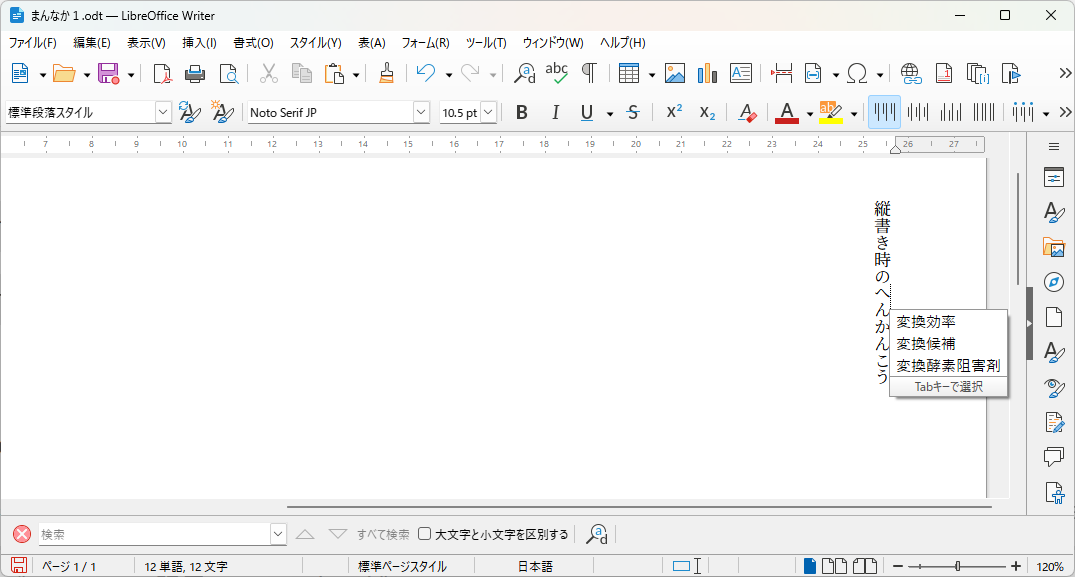The image size is (1075, 577).
Task: Open the 書式(O) menu
Action: (253, 42)
